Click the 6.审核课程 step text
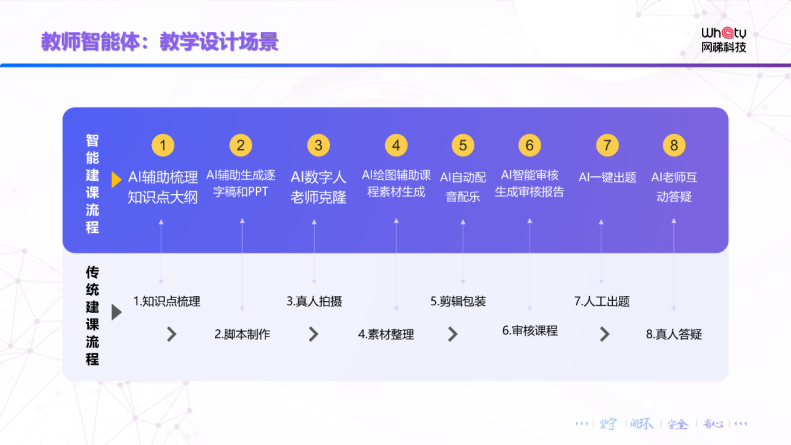 (529, 331)
